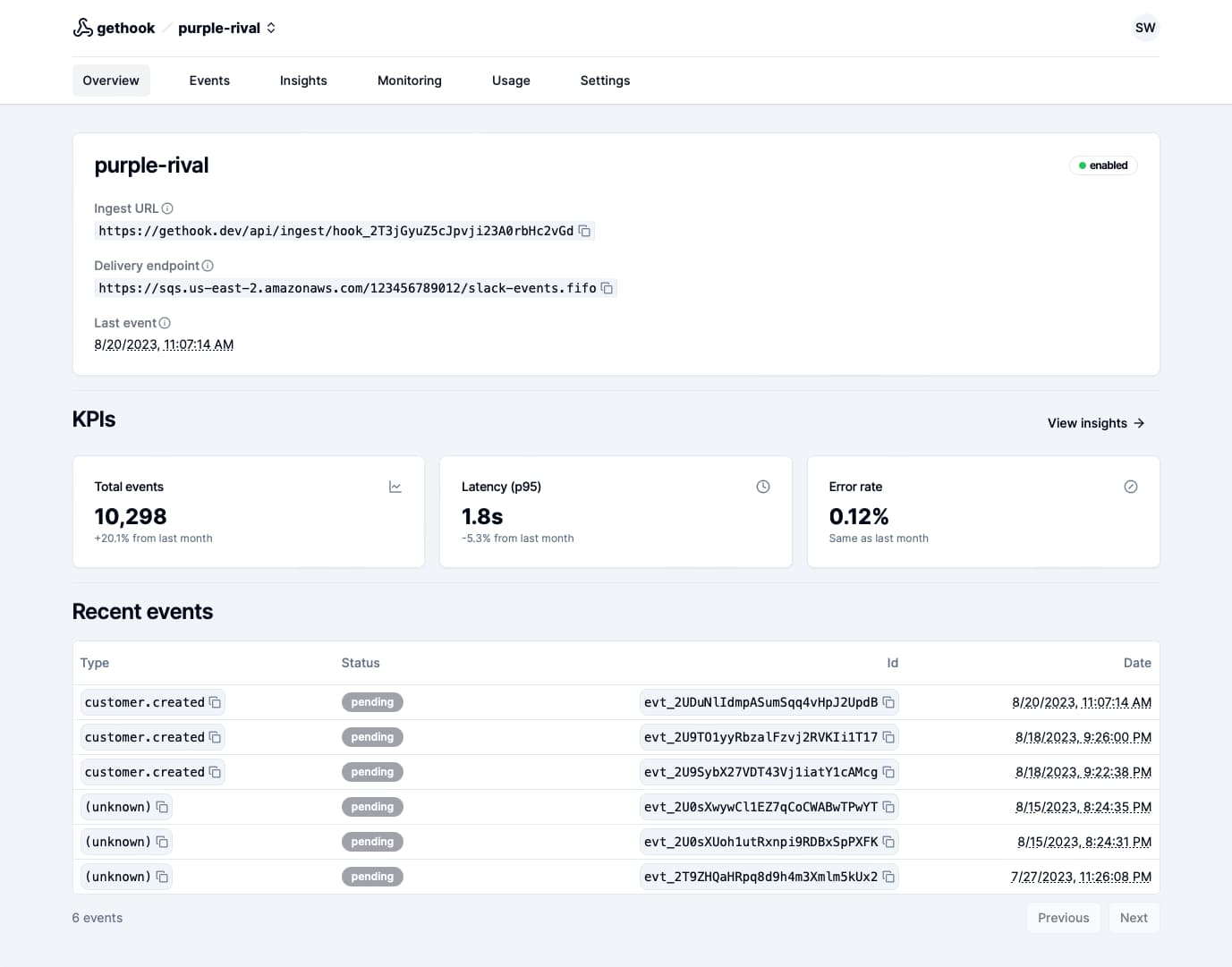Click the Next pagination button
This screenshot has height=967, width=1232.
point(1134,917)
